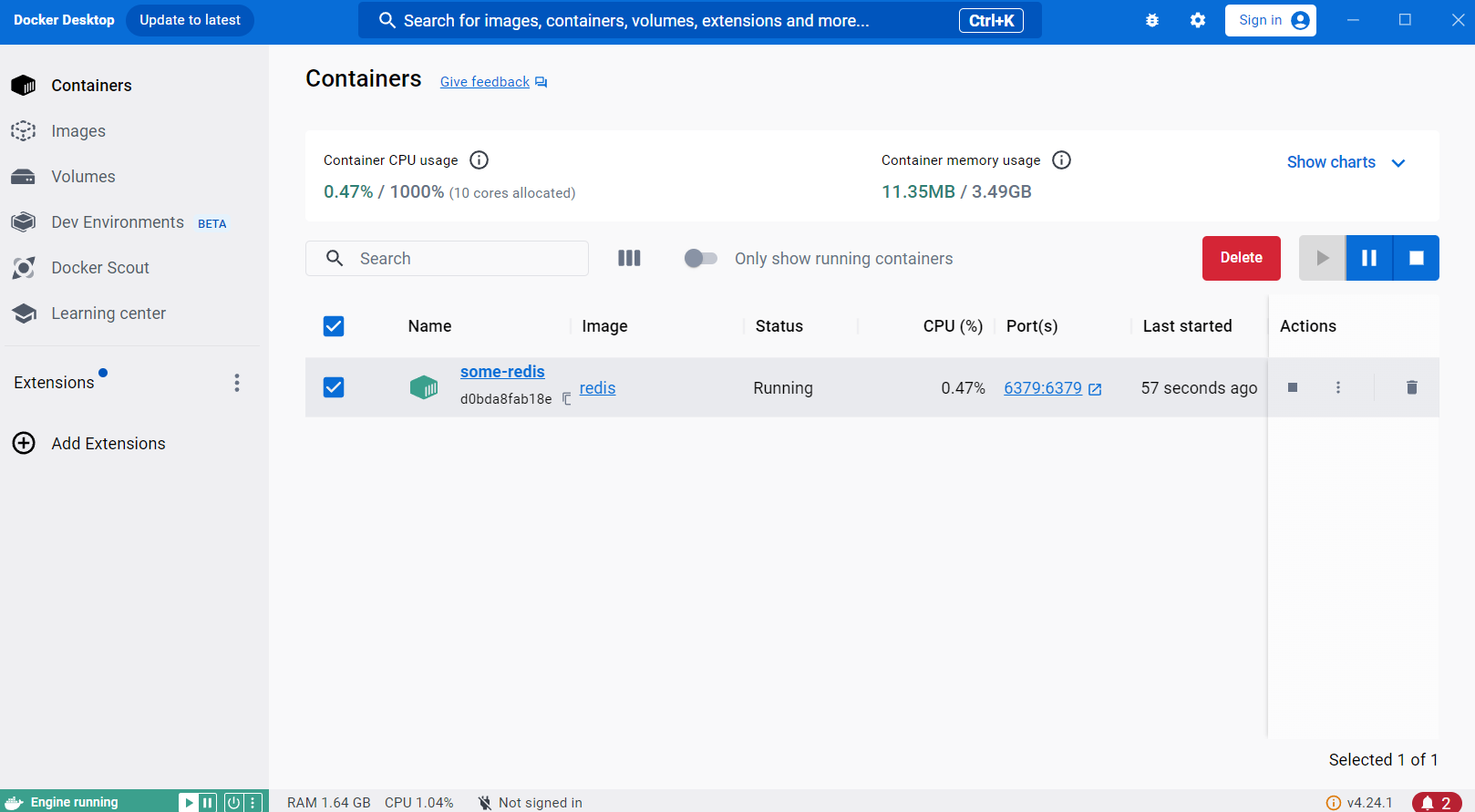Open the notifications bell in status bar
This screenshot has width=1475, height=812.
[1436, 802]
